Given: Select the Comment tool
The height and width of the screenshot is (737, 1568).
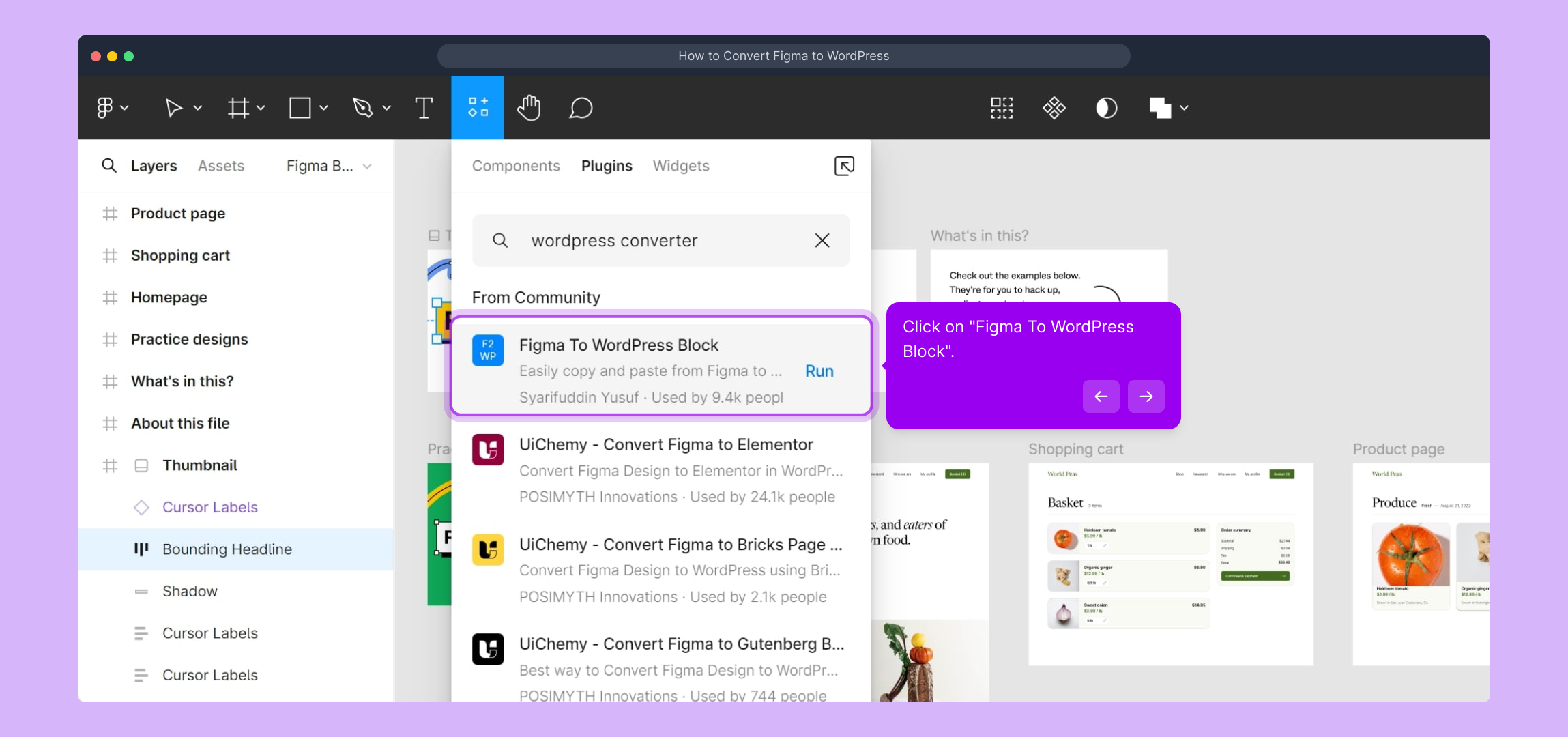Looking at the screenshot, I should (x=581, y=108).
